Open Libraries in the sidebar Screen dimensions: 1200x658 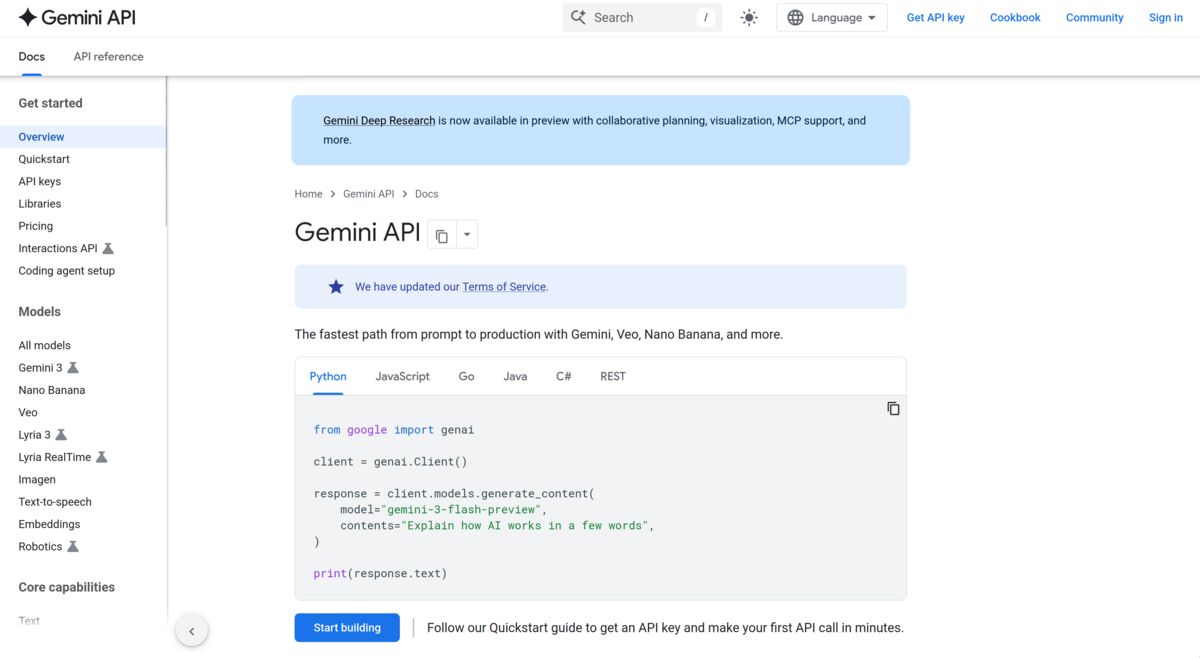coord(40,204)
